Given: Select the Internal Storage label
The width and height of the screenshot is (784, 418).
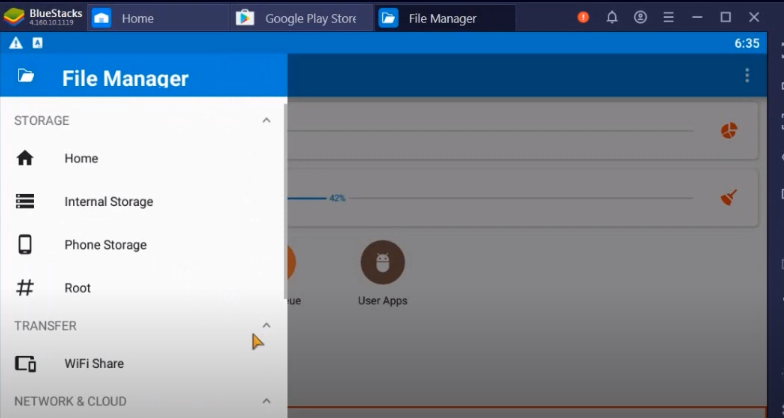Looking at the screenshot, I should tap(109, 202).
